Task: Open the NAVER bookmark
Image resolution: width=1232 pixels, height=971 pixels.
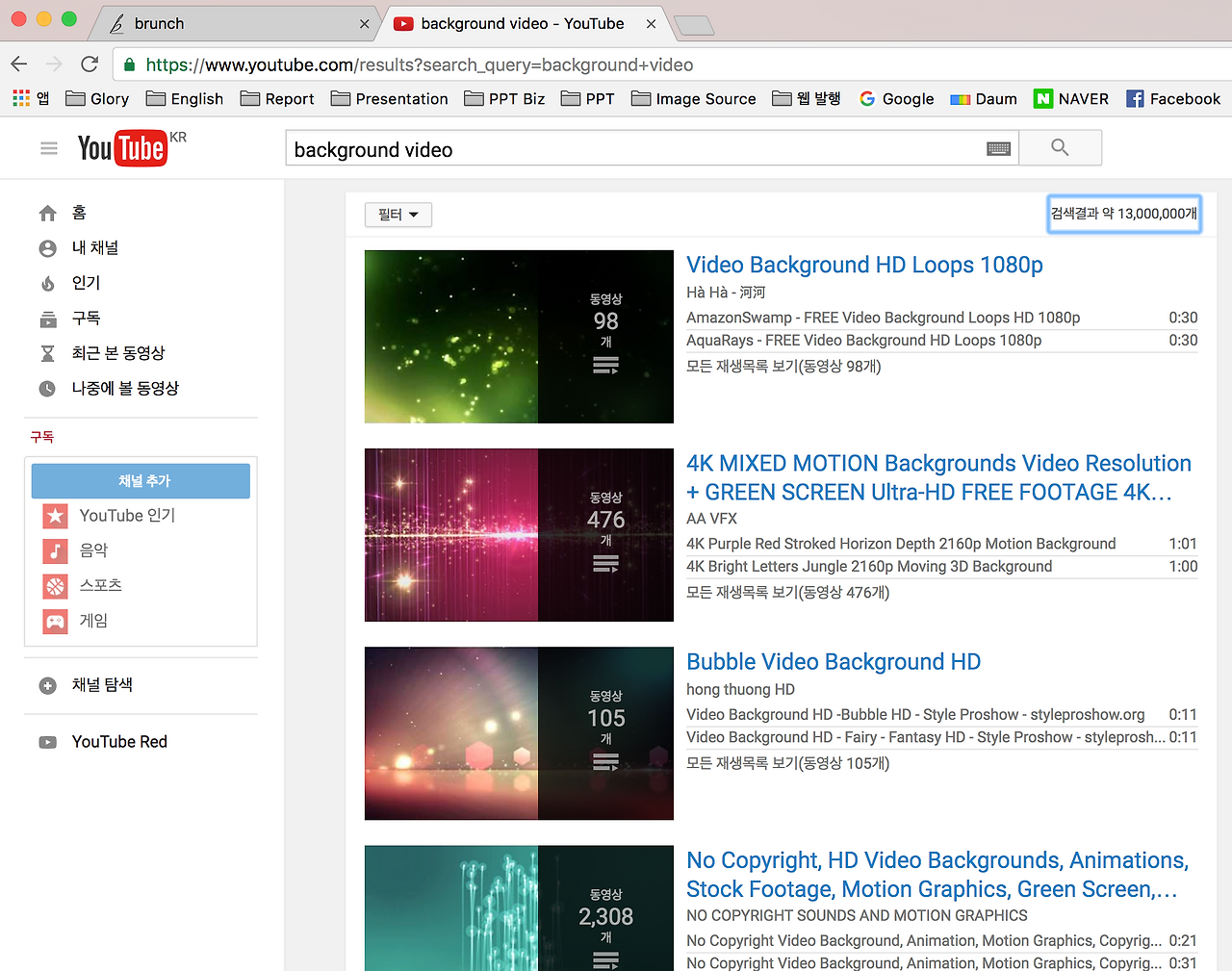Action: pyautogui.click(x=1071, y=98)
